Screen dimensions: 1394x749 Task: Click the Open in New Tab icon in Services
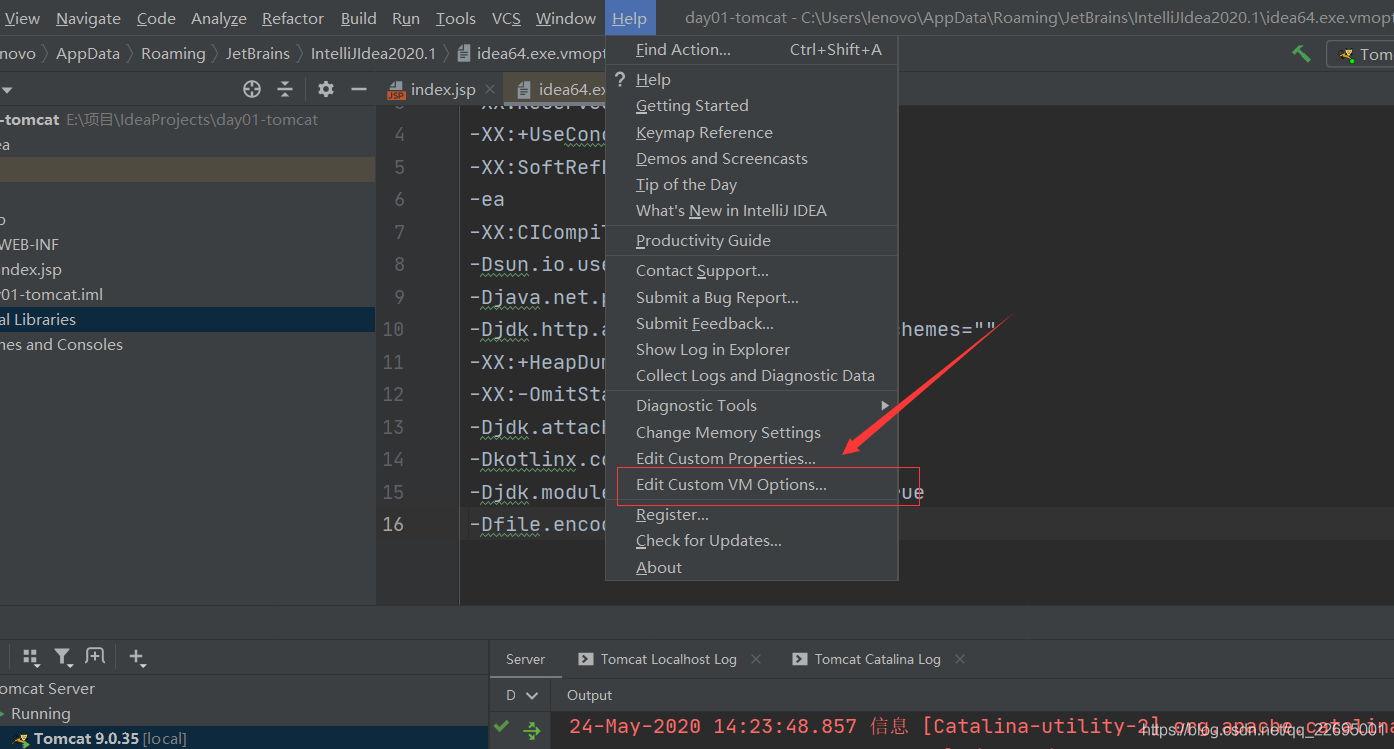coord(95,657)
